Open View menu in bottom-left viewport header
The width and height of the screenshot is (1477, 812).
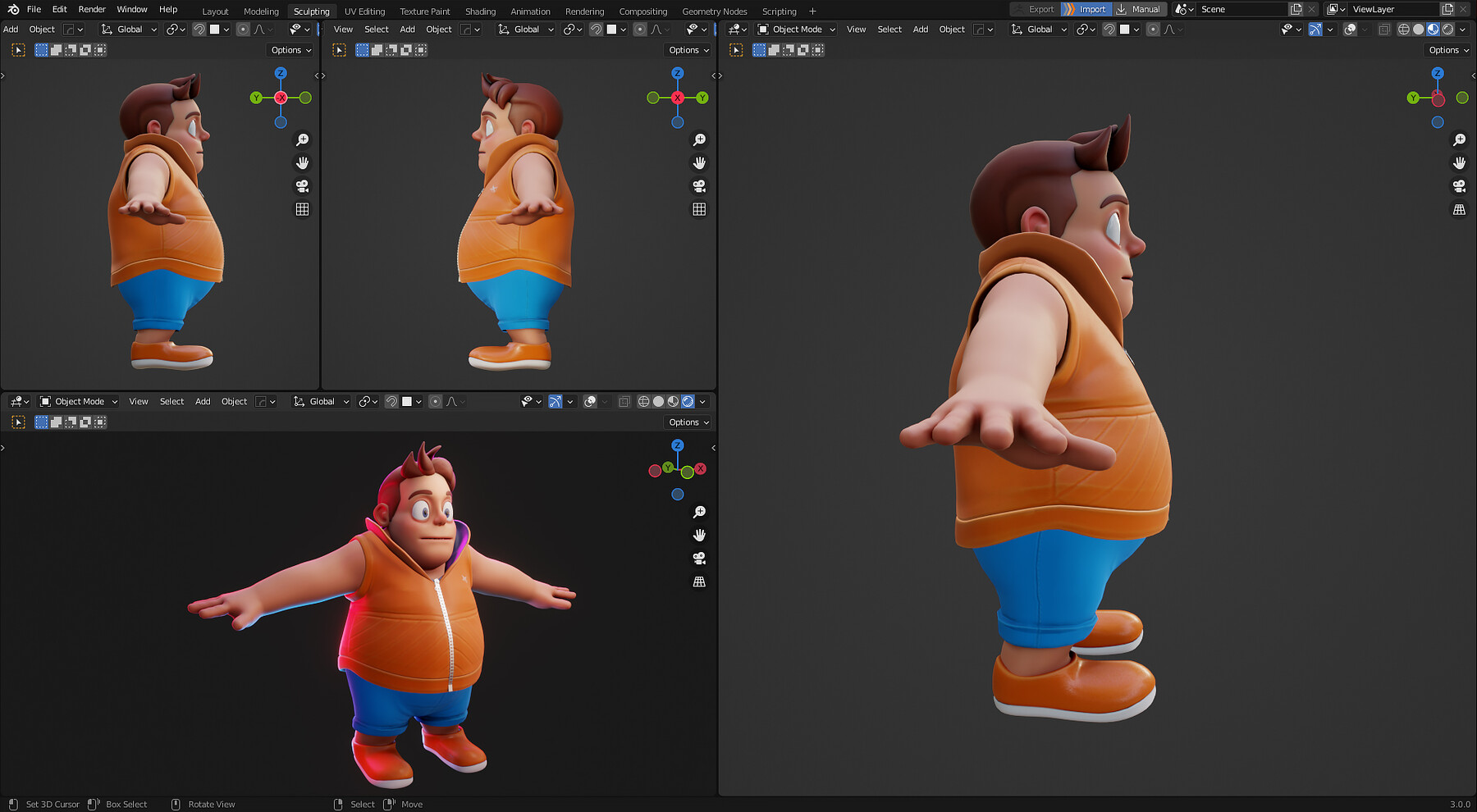[x=139, y=402]
